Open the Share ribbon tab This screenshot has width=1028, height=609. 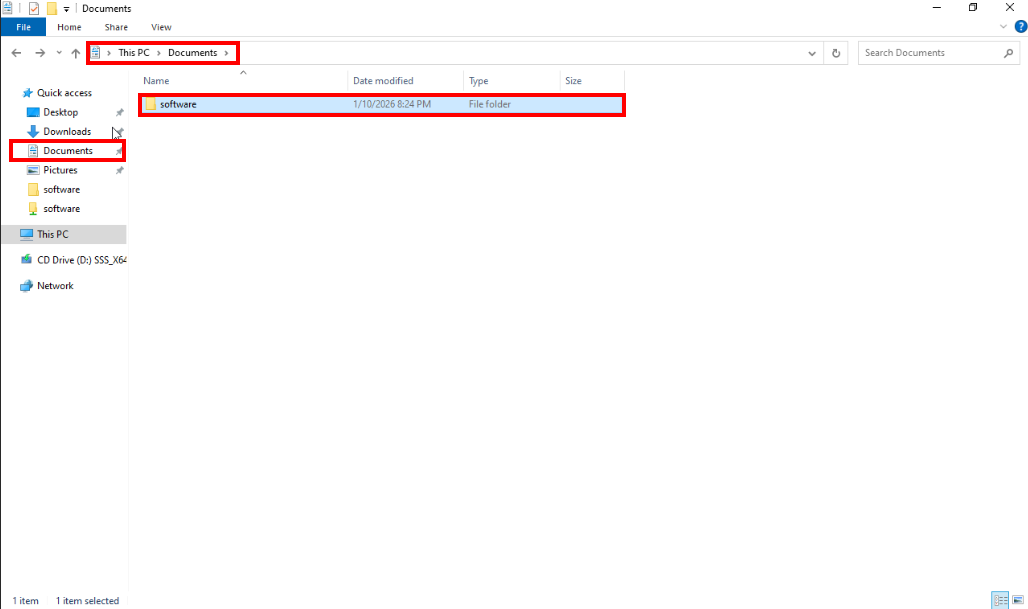click(x=116, y=27)
